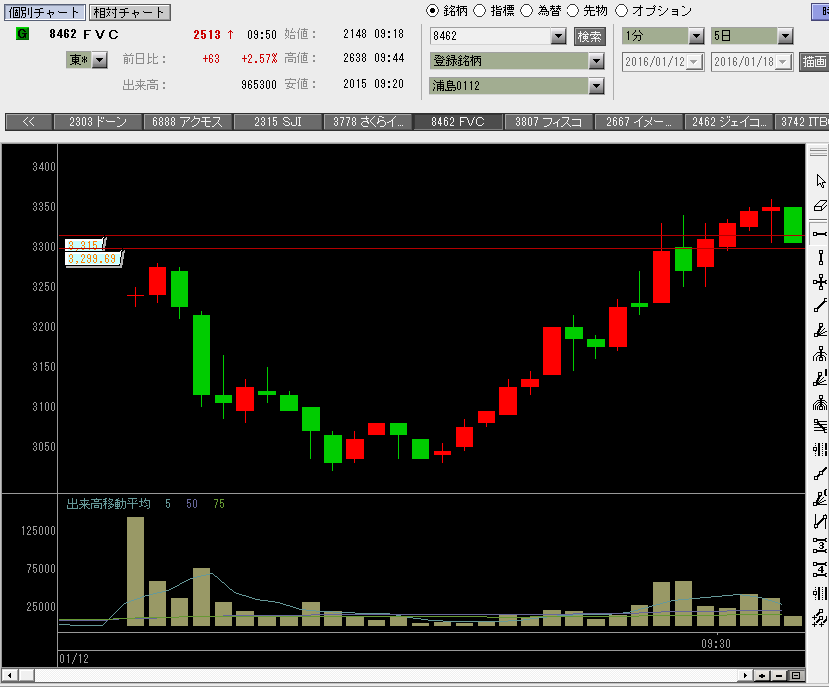Click the 50 period volume average label
The width and height of the screenshot is (829, 687).
192,504
